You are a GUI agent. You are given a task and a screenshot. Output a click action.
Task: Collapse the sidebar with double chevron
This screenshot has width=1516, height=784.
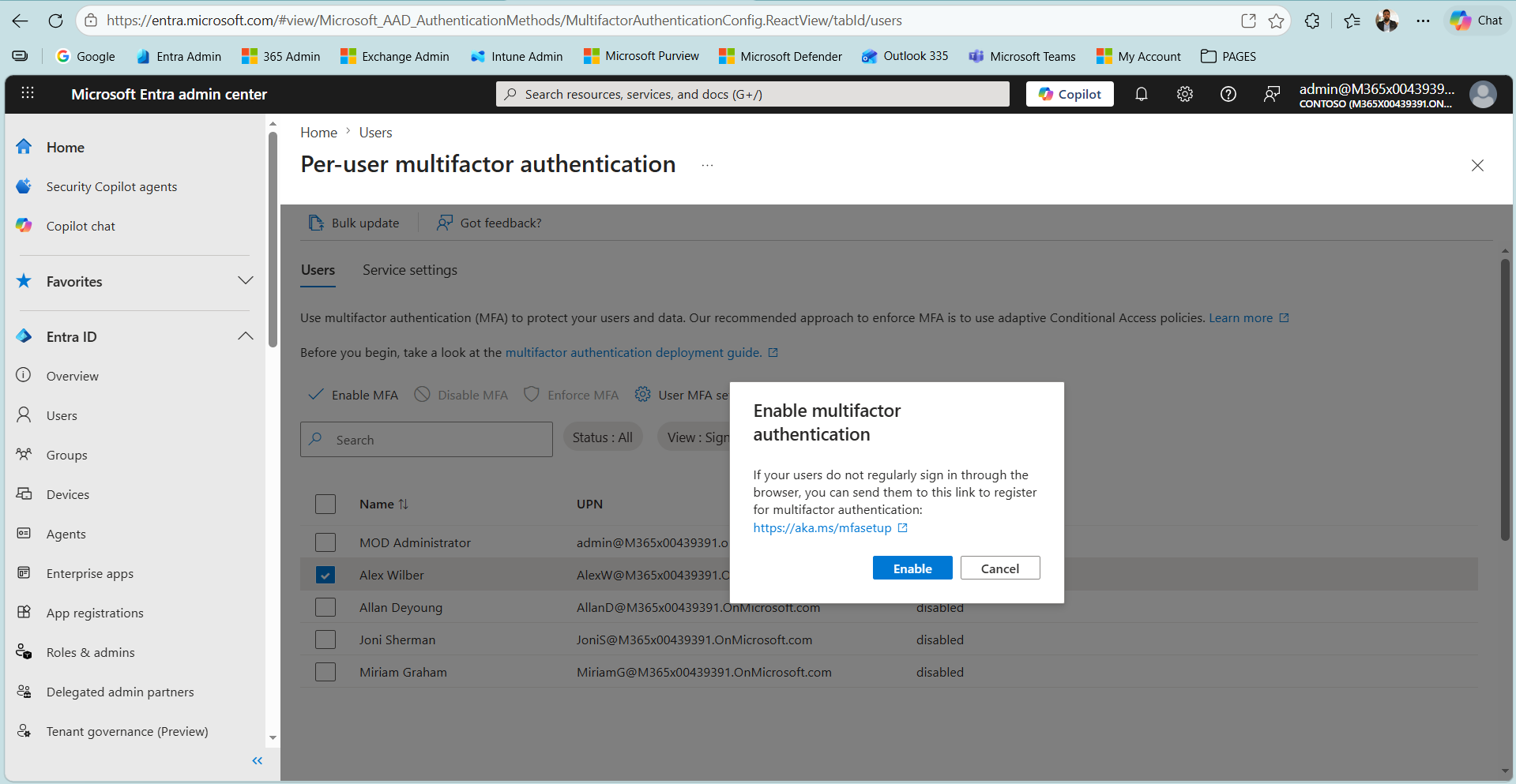tap(257, 761)
